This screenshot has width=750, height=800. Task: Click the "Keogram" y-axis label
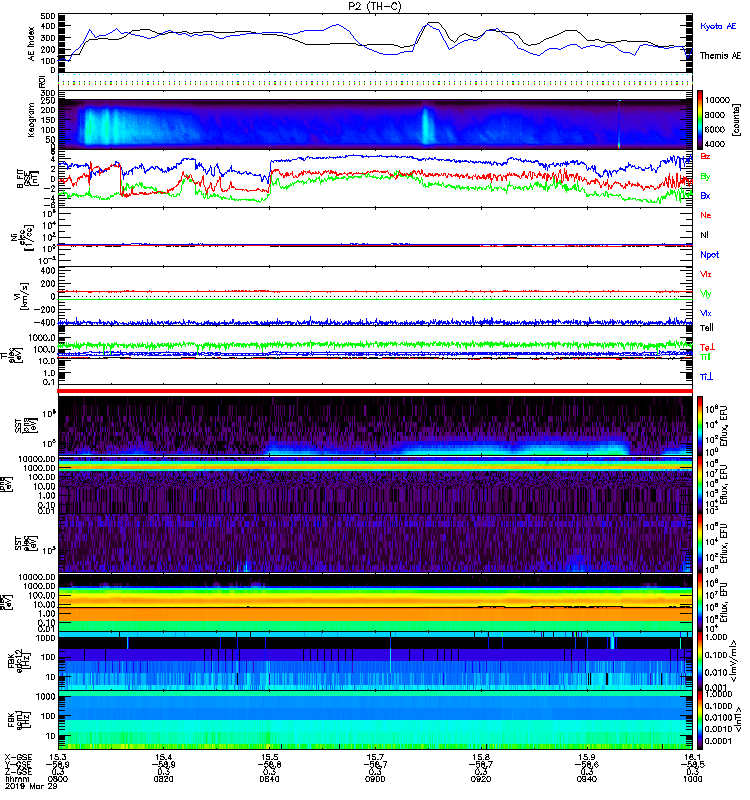tap(32, 120)
